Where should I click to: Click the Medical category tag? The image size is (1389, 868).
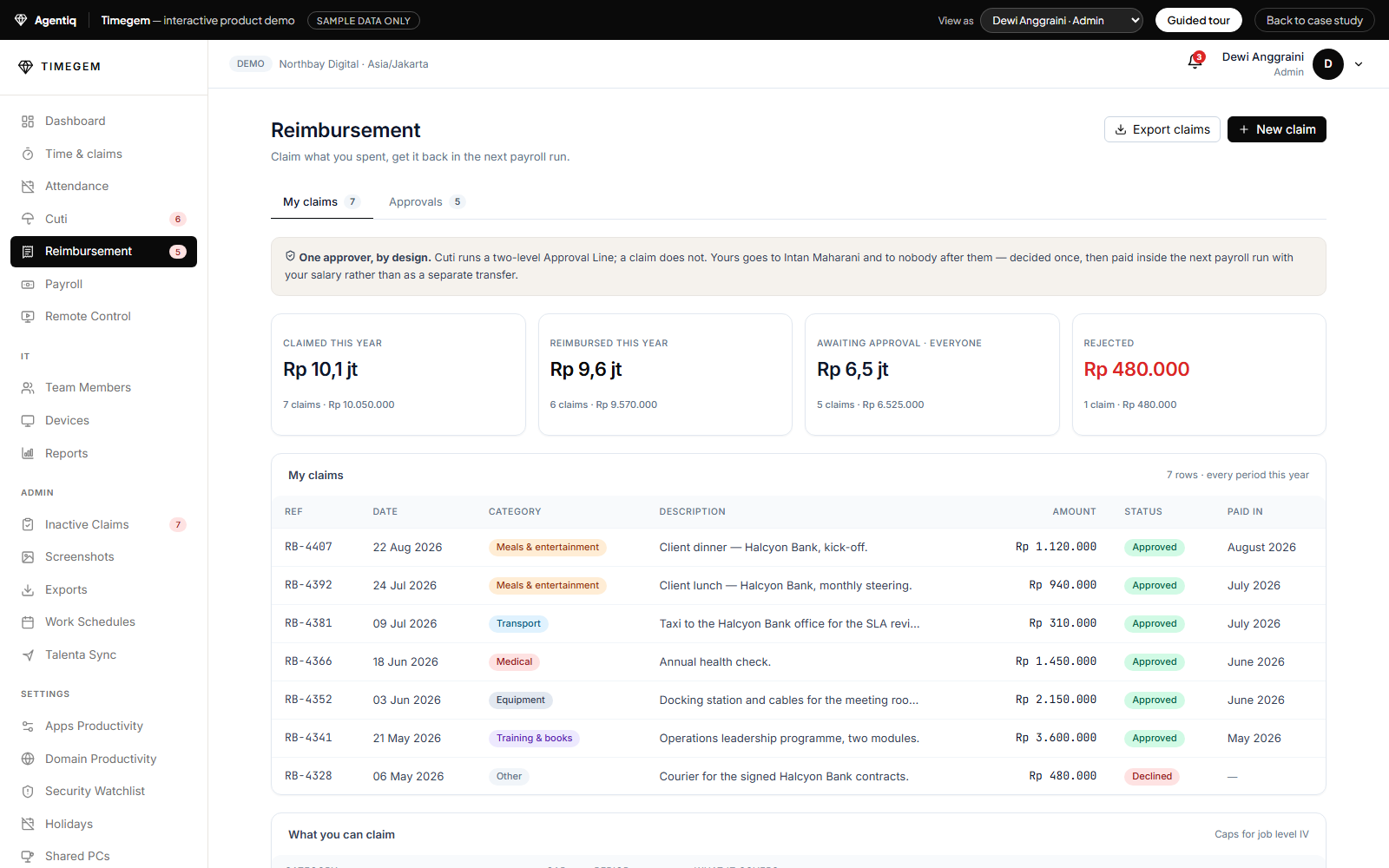[x=514, y=662]
